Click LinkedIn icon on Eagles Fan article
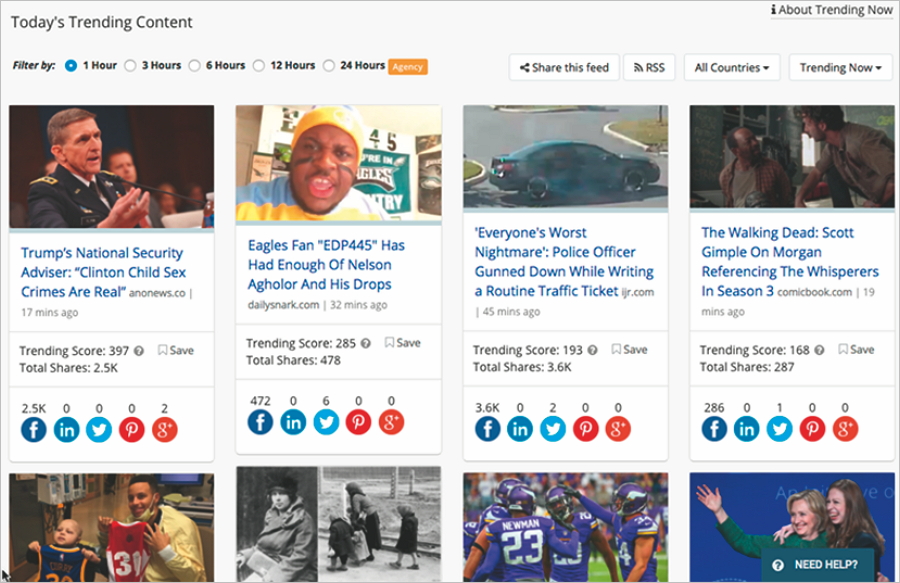The height and width of the screenshot is (583, 900). pos(293,422)
